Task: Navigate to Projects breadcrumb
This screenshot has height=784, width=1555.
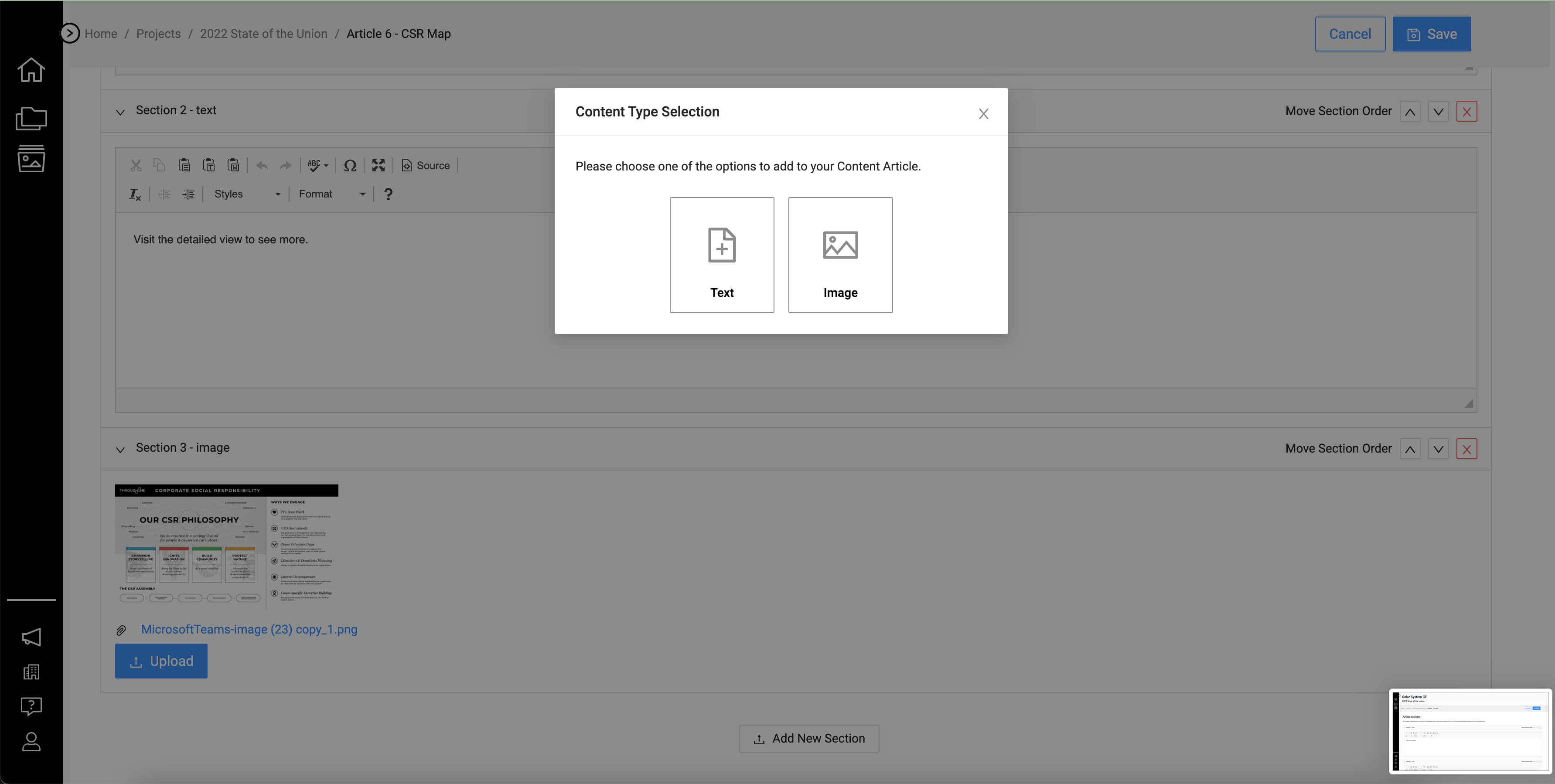Action: pos(158,34)
